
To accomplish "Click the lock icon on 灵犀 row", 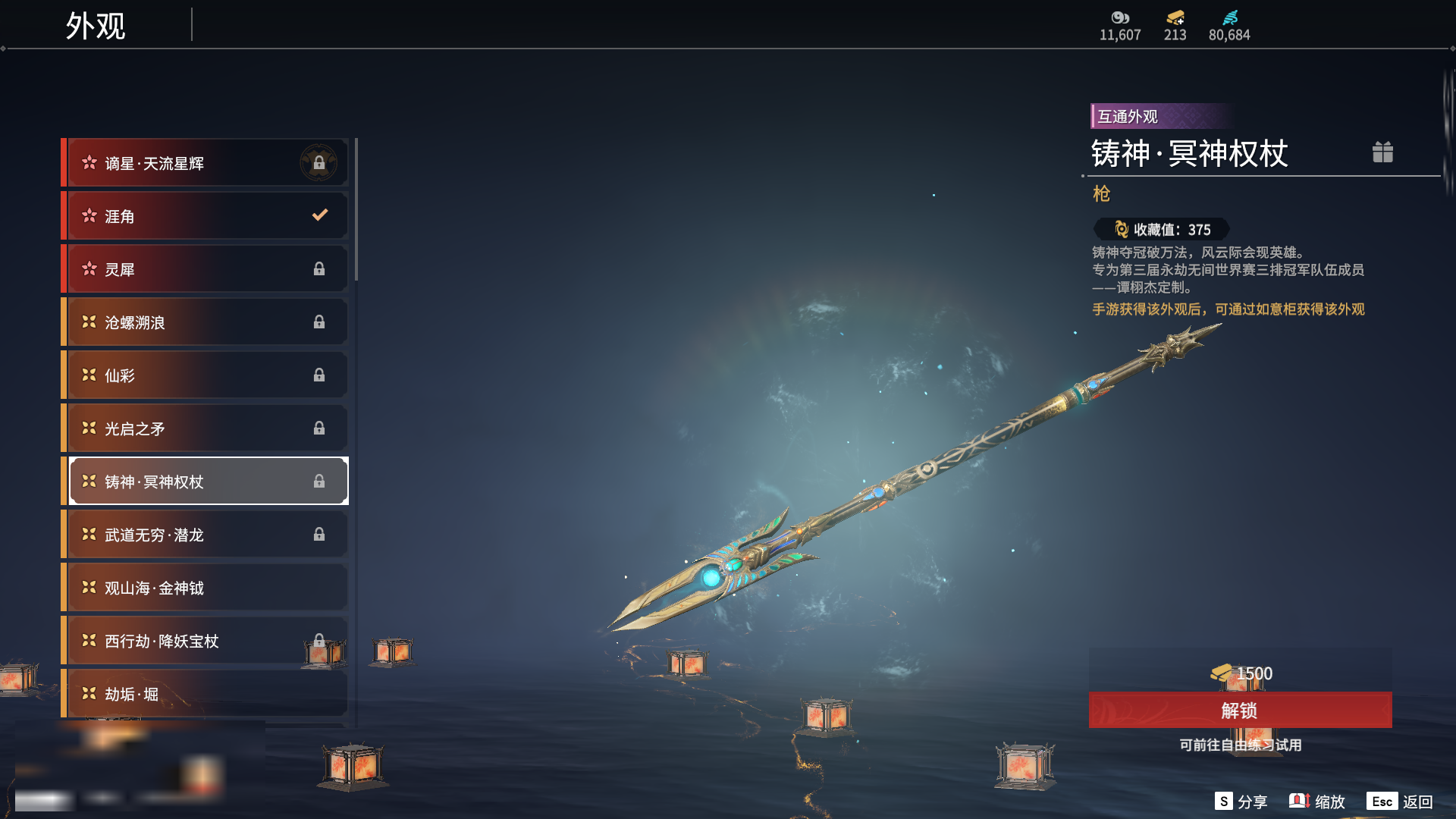I will [x=319, y=268].
